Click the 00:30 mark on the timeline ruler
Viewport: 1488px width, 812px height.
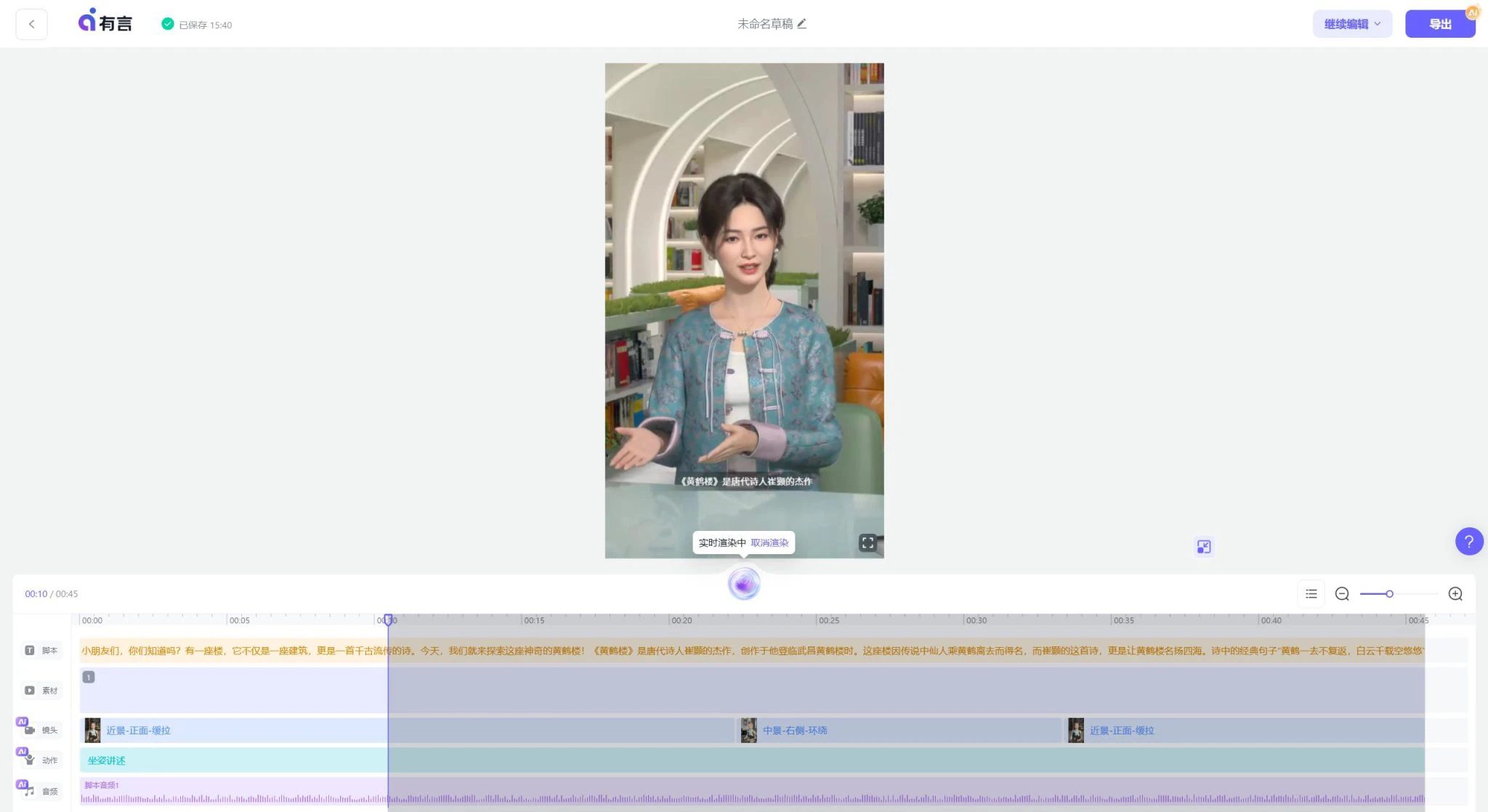click(976, 620)
